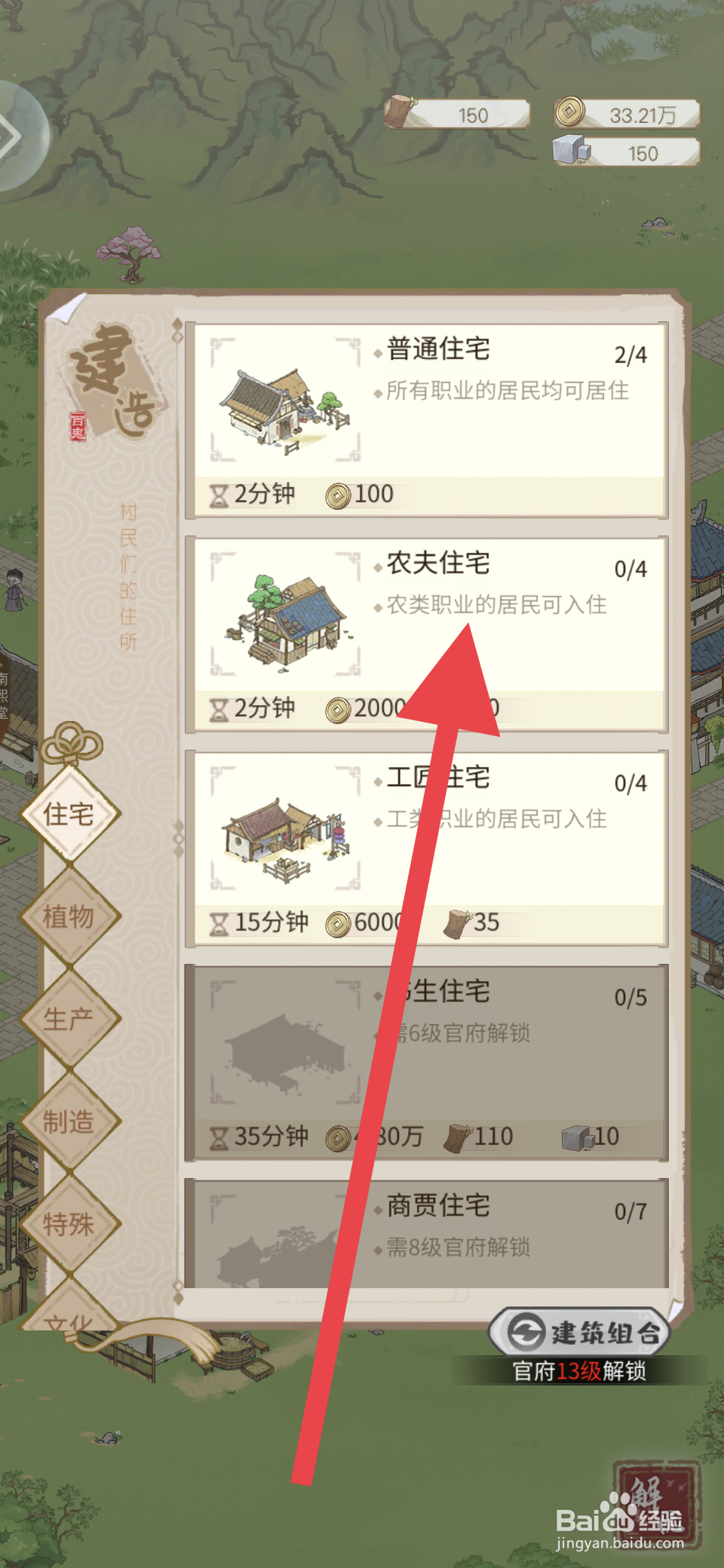Click the wood icon beside 110
The image size is (724, 1568).
[458, 1138]
